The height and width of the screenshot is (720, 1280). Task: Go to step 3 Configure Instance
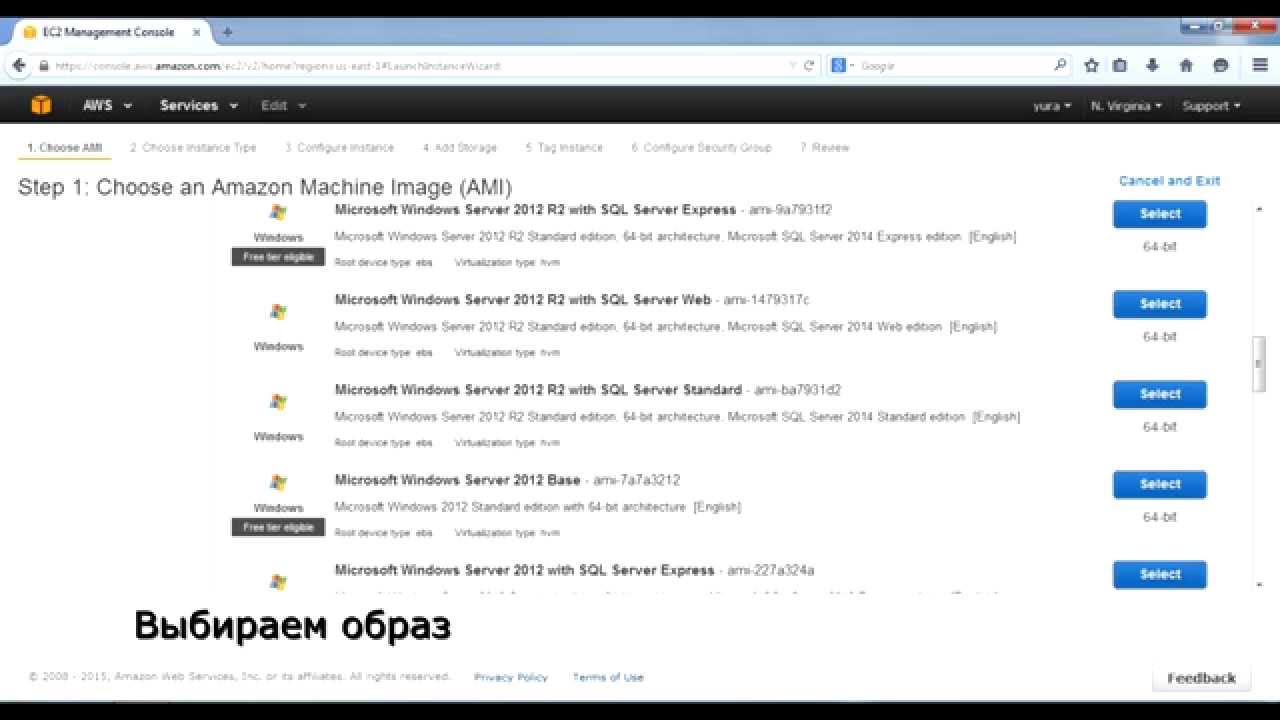pyautogui.click(x=339, y=148)
